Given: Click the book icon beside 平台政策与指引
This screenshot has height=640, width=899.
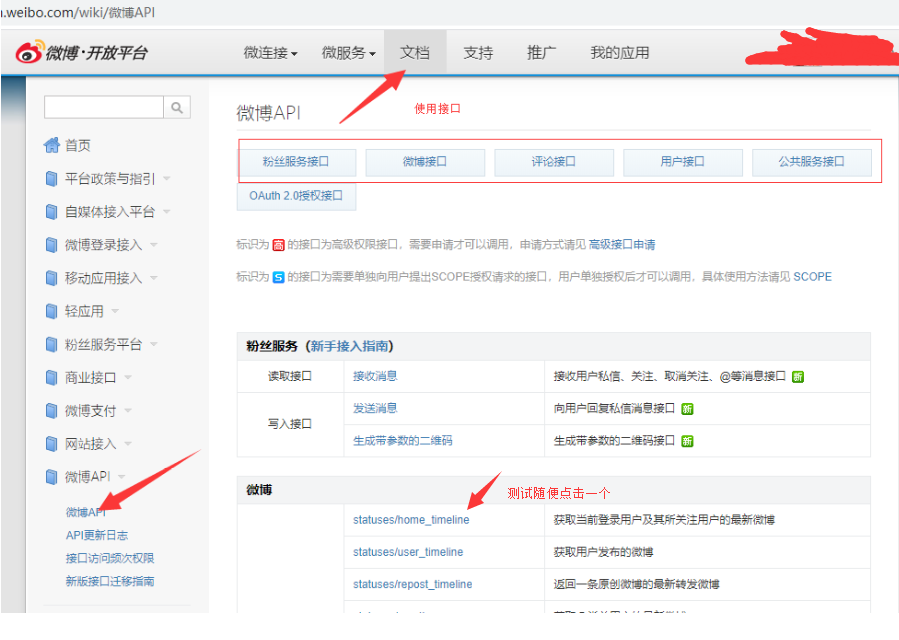Looking at the screenshot, I should point(52,179).
